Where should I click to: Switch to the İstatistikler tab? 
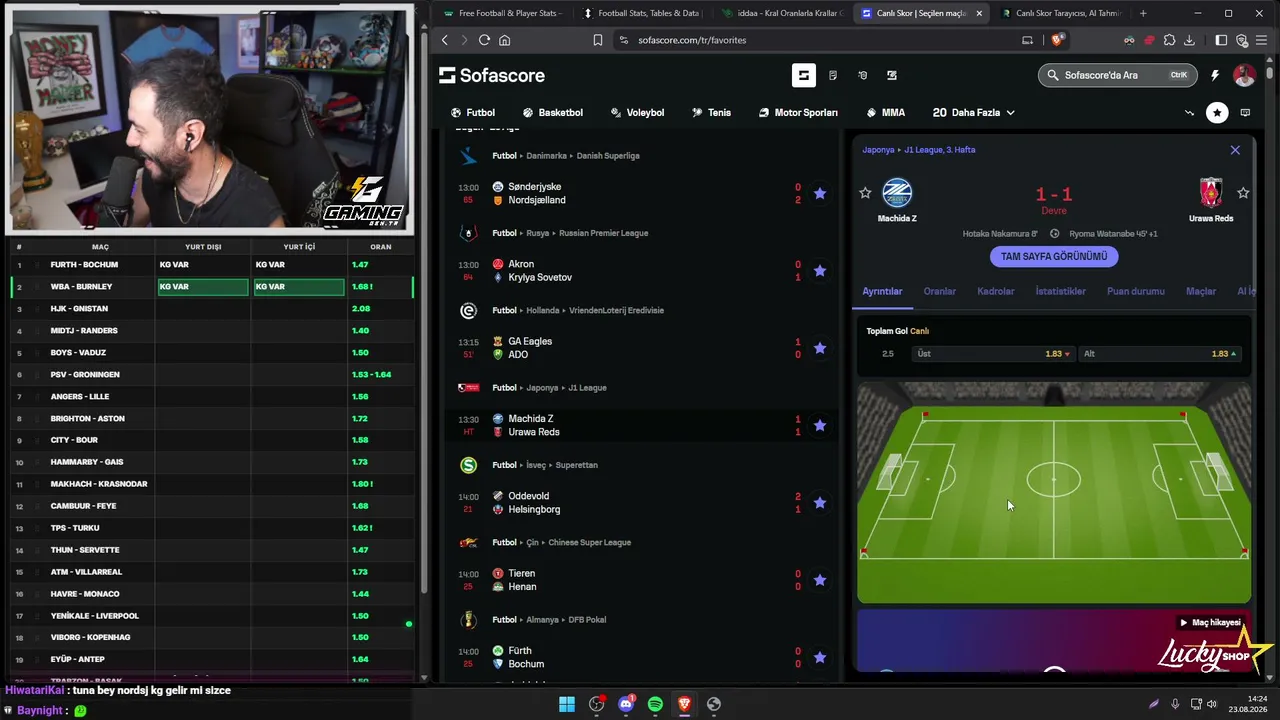1060,291
